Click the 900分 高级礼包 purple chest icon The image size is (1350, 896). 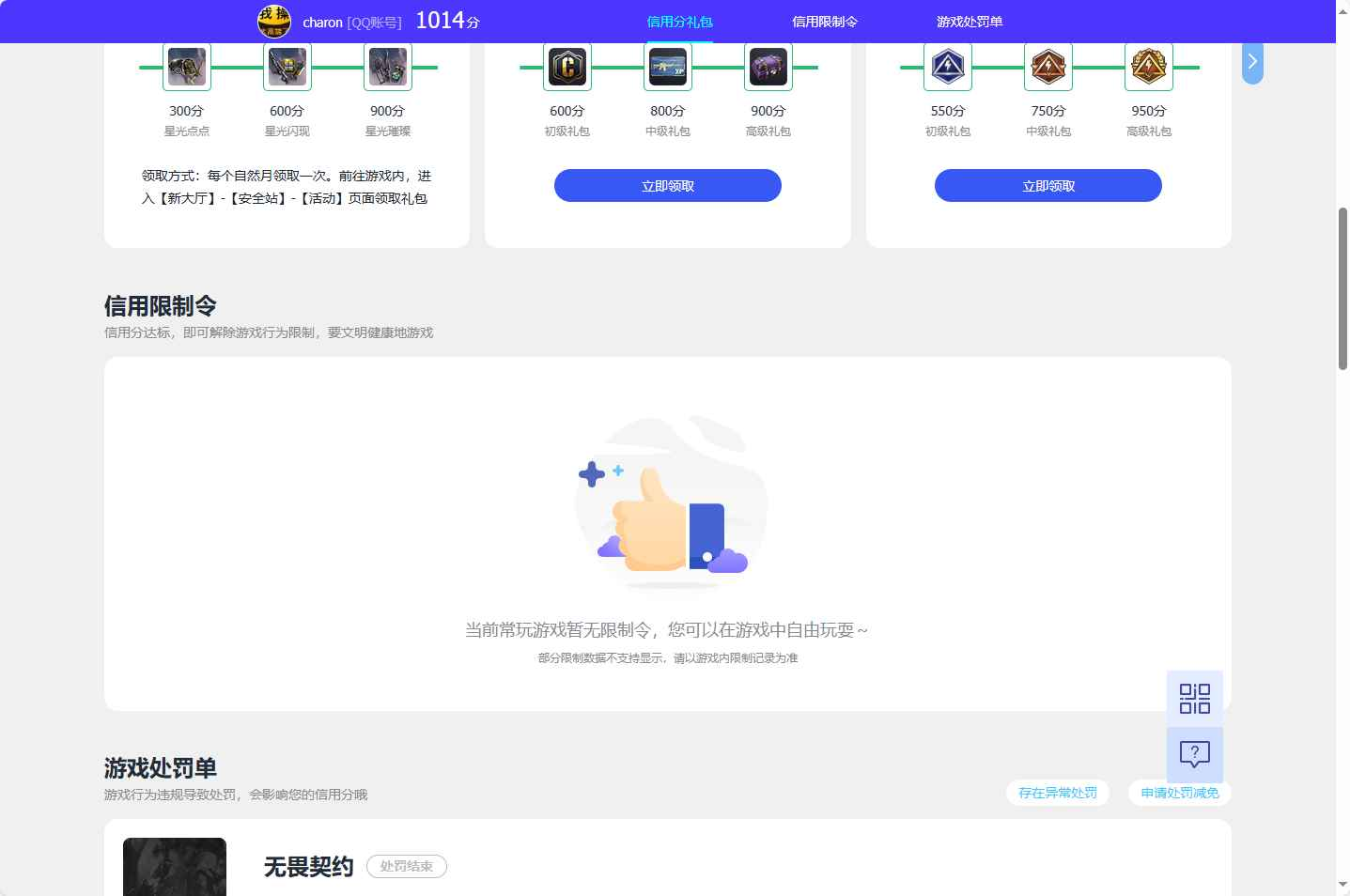pos(768,67)
